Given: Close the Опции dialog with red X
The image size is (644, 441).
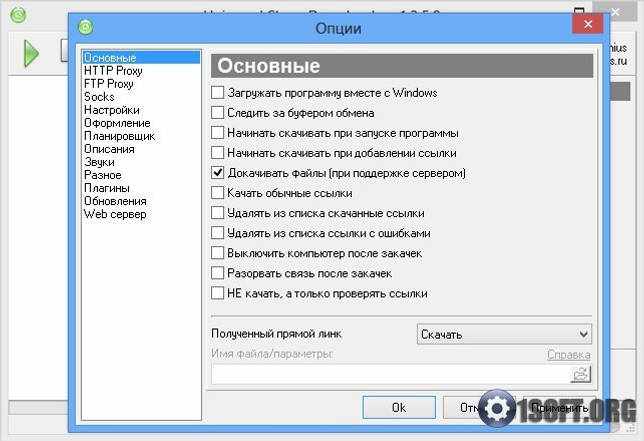Looking at the screenshot, I should (x=588, y=24).
